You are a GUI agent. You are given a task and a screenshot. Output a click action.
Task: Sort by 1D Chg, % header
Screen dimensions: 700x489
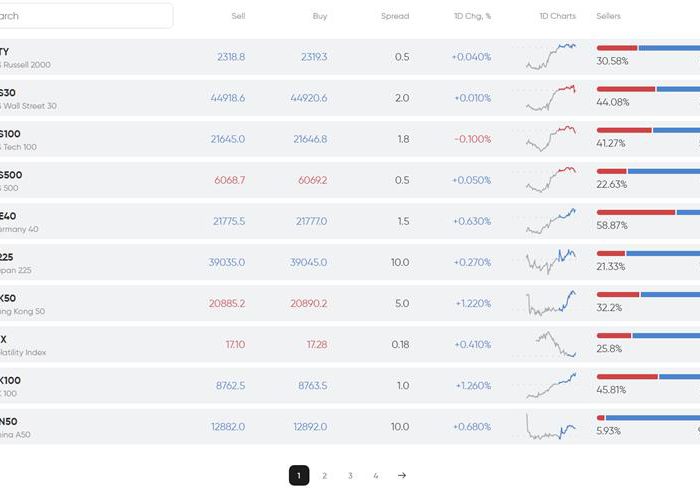(471, 16)
